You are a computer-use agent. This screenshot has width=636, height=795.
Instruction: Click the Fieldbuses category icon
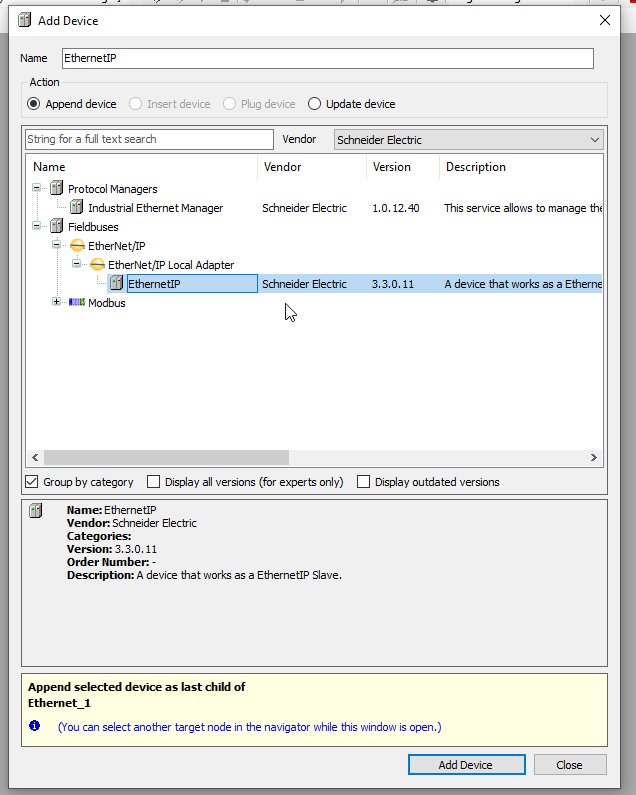(x=57, y=226)
